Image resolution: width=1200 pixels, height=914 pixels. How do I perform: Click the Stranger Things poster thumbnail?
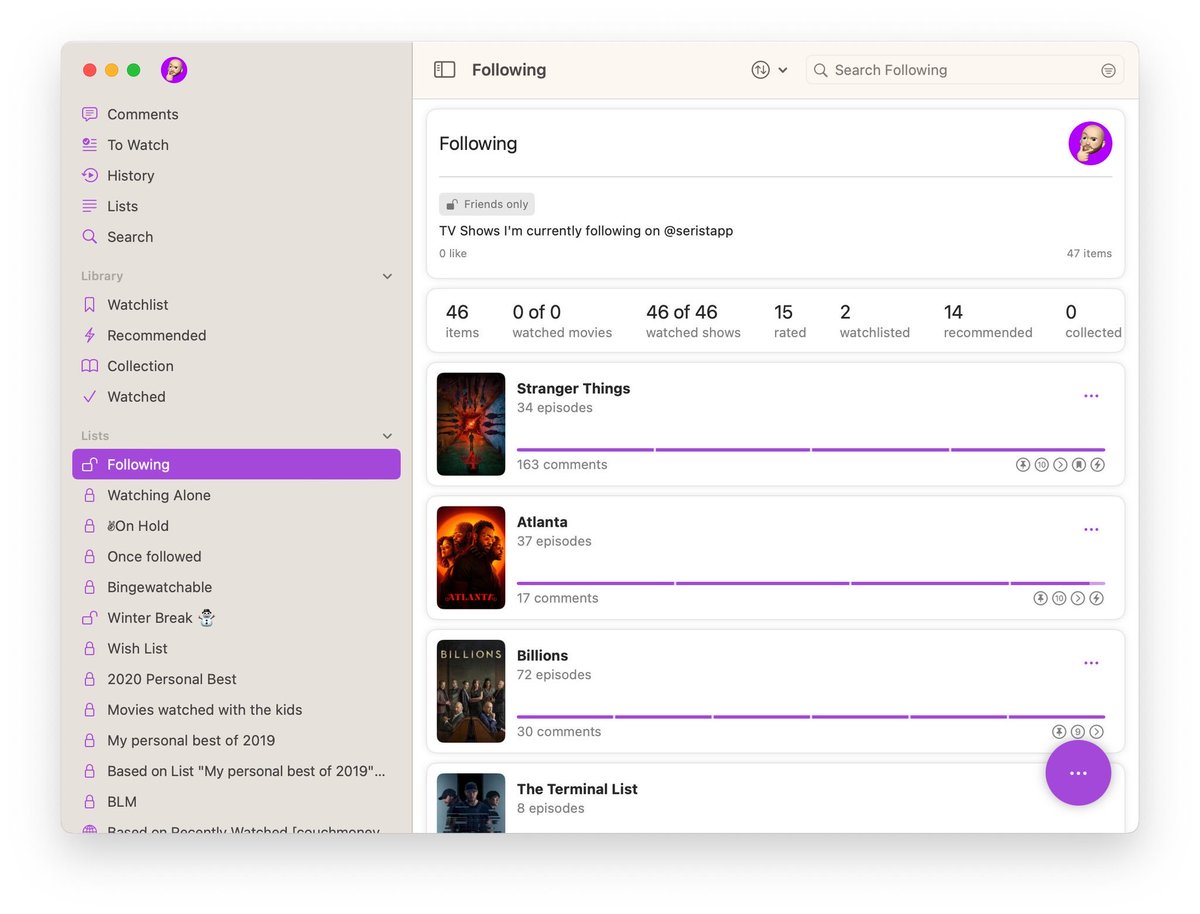(471, 424)
